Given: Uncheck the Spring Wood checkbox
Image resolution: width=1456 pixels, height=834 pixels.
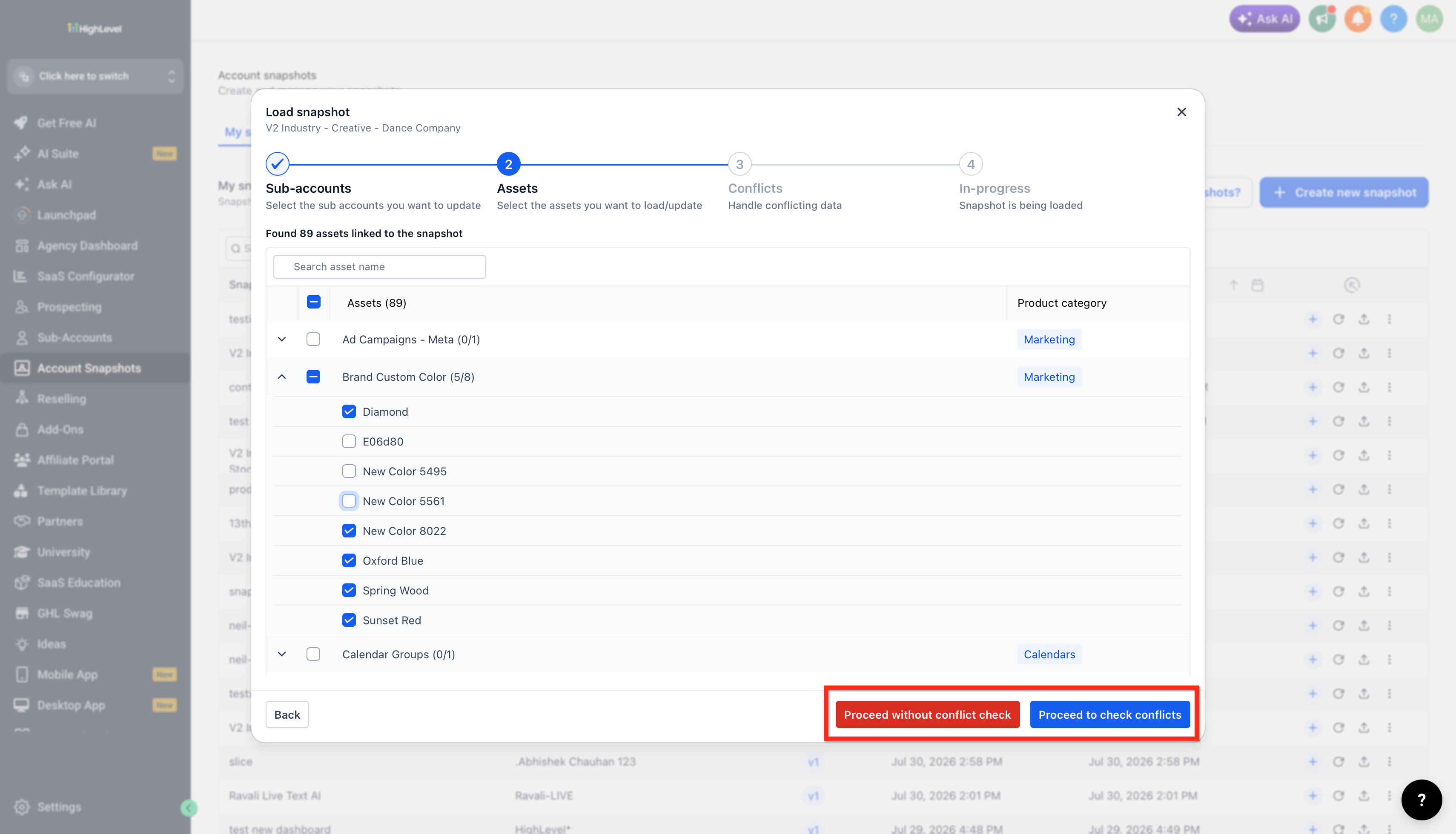Looking at the screenshot, I should (x=349, y=590).
